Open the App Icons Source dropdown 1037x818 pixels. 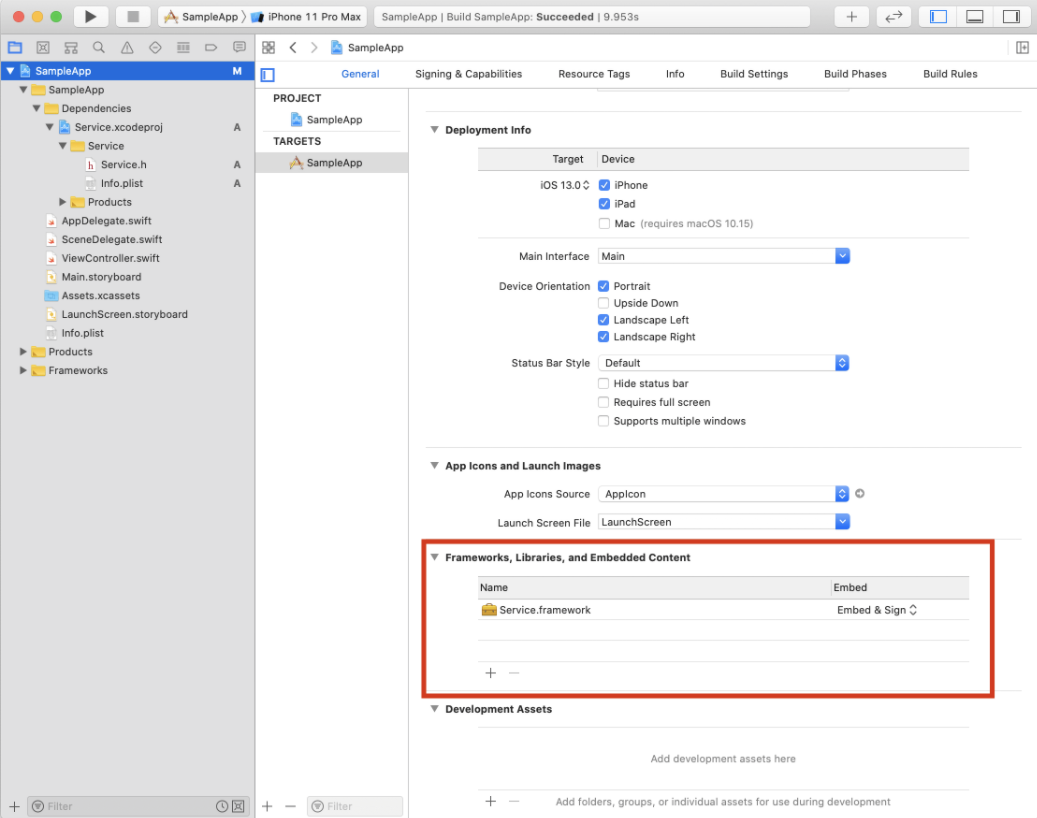coord(724,494)
